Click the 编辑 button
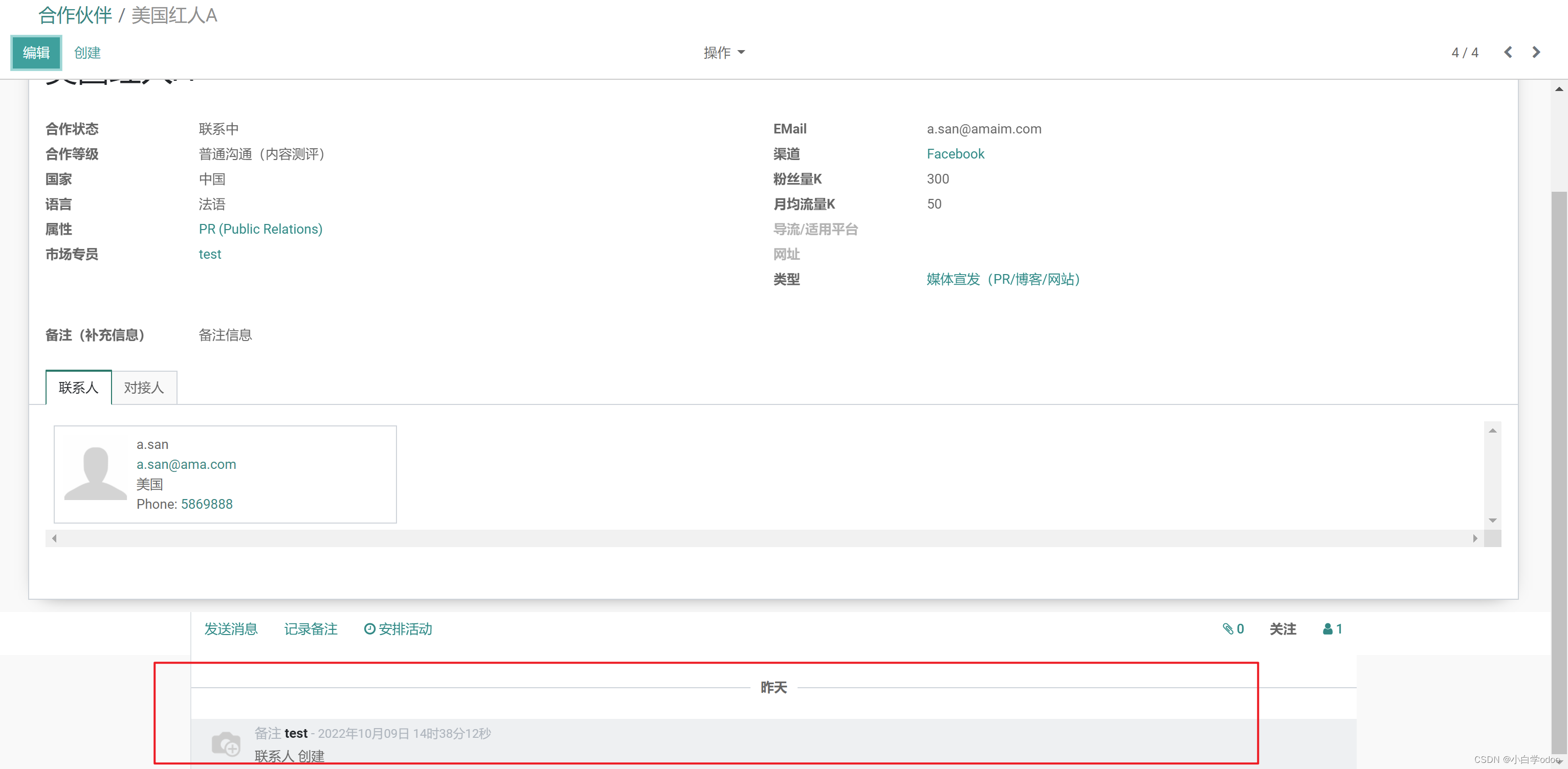This screenshot has width=1568, height=769. (36, 52)
